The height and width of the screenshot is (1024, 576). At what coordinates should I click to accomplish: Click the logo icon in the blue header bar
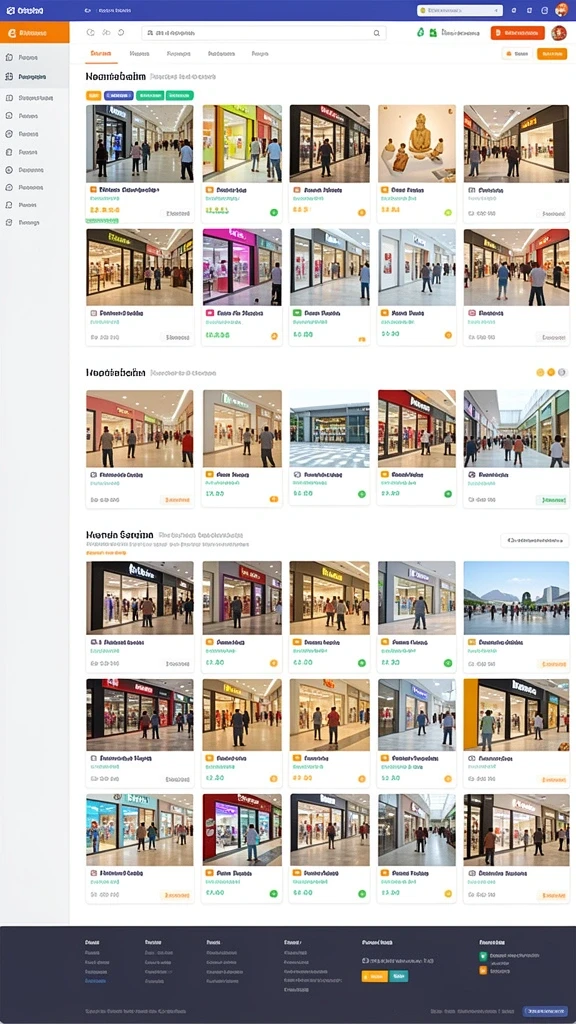10,10
